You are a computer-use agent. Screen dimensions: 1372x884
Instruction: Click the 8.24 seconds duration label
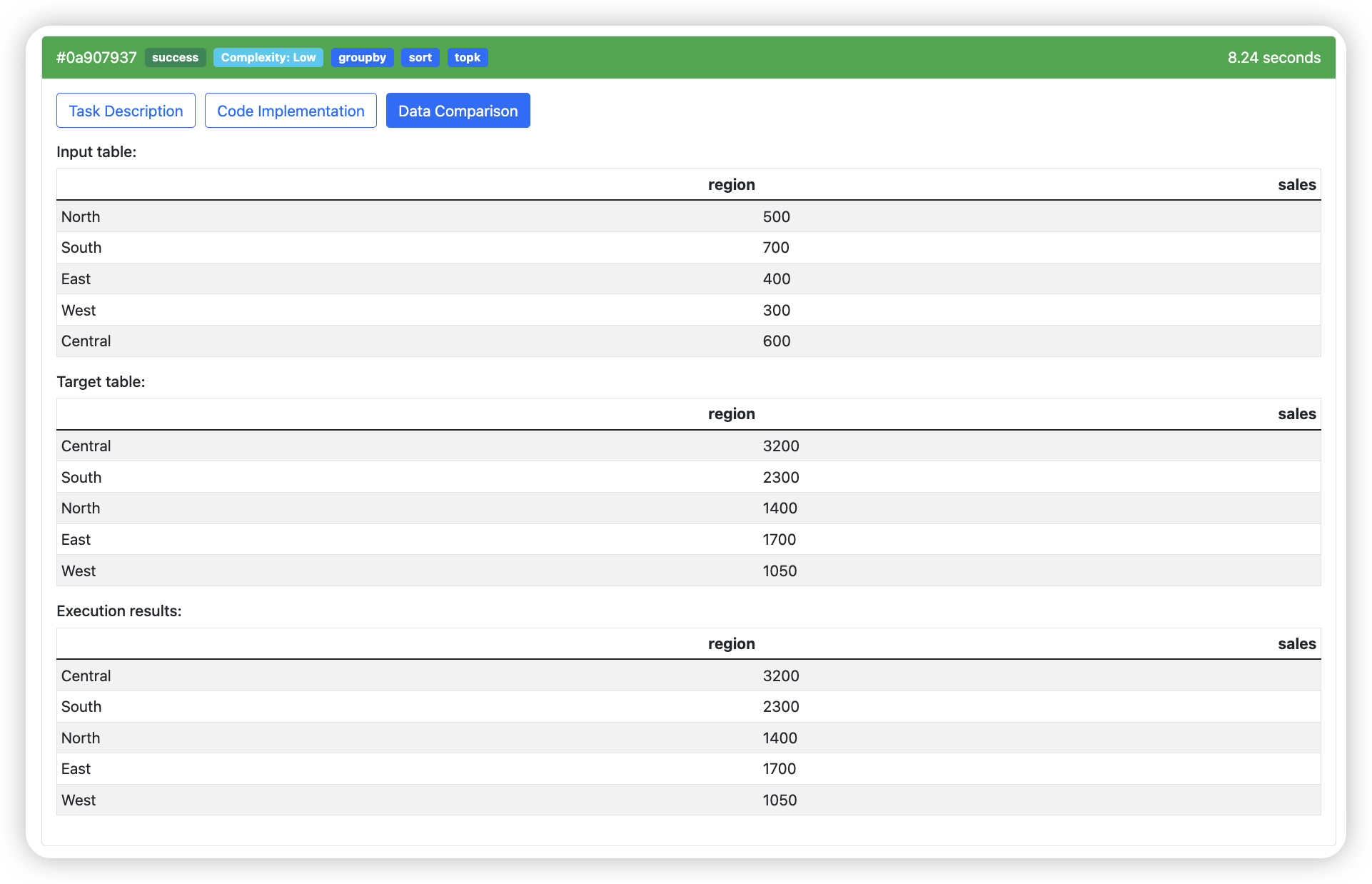tap(1273, 58)
